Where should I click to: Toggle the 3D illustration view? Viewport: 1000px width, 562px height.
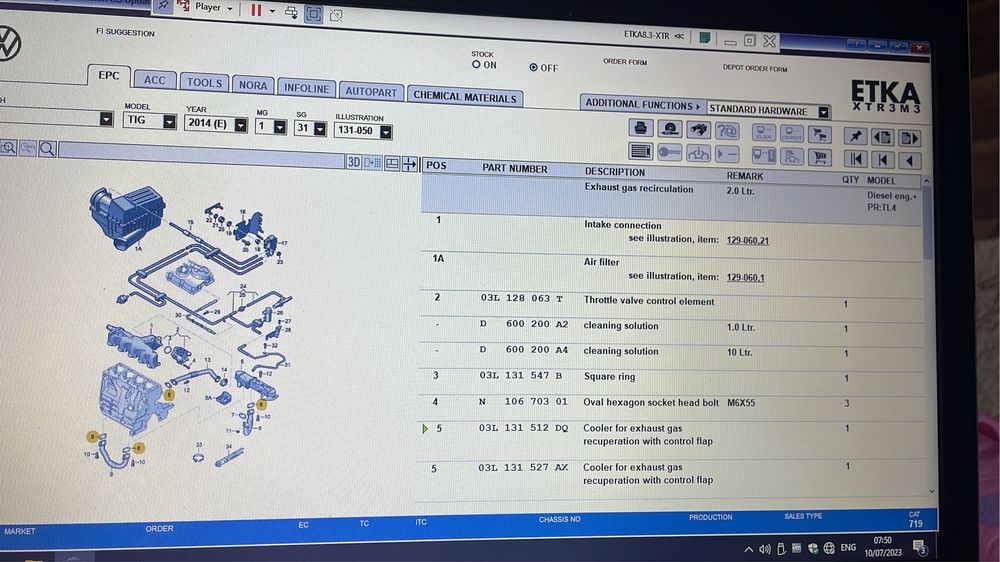tap(354, 162)
